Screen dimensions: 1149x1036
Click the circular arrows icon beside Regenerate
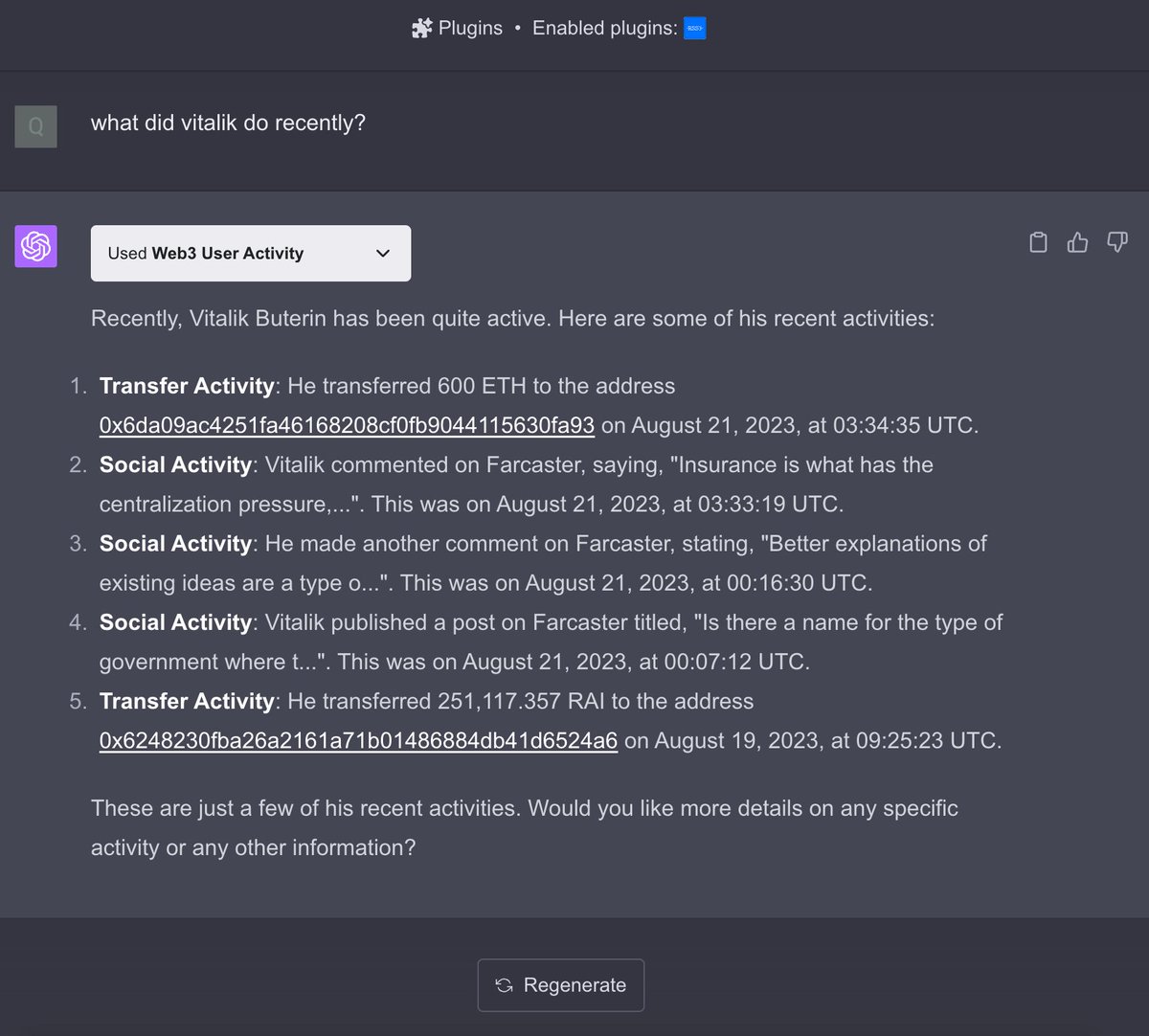tap(505, 985)
